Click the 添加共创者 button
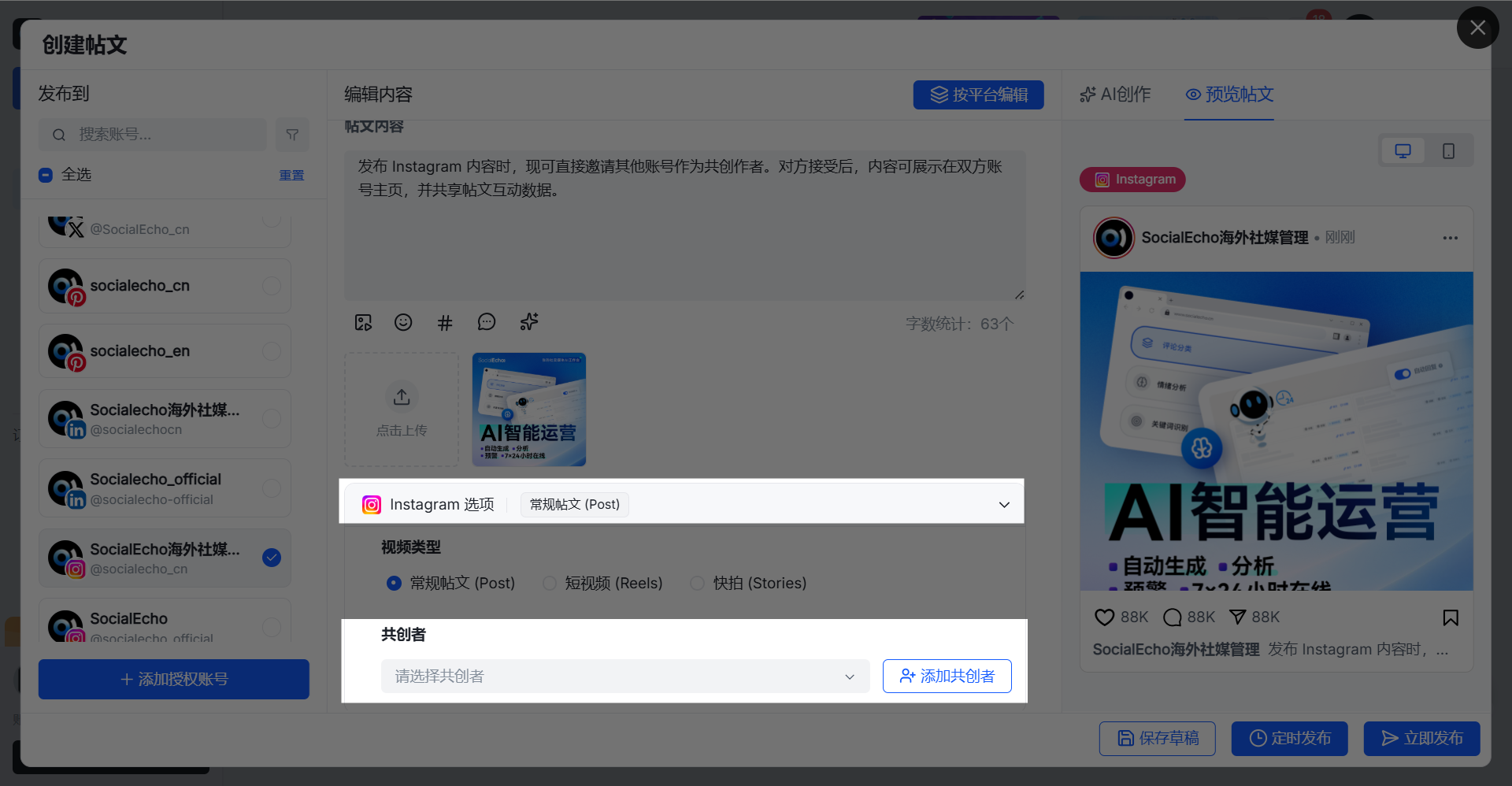The image size is (1512, 786). (x=947, y=677)
